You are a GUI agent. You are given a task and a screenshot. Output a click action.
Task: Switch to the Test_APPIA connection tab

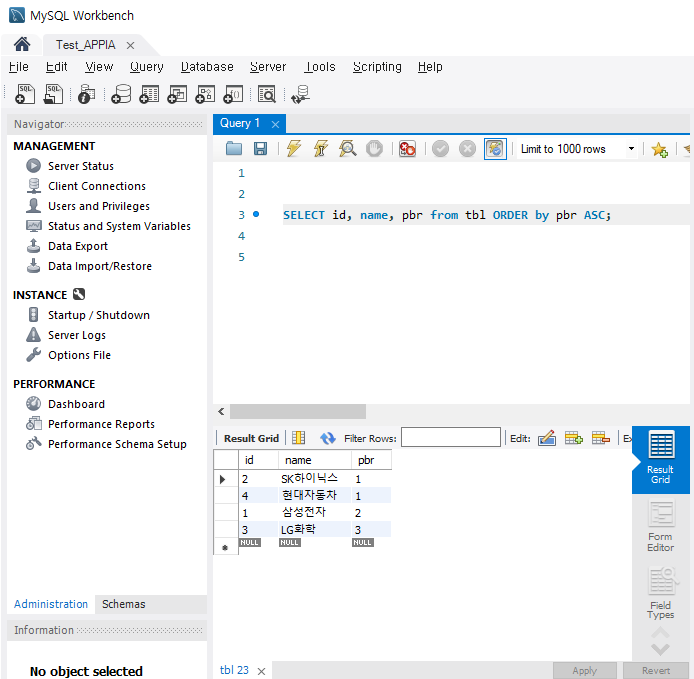click(x=85, y=45)
